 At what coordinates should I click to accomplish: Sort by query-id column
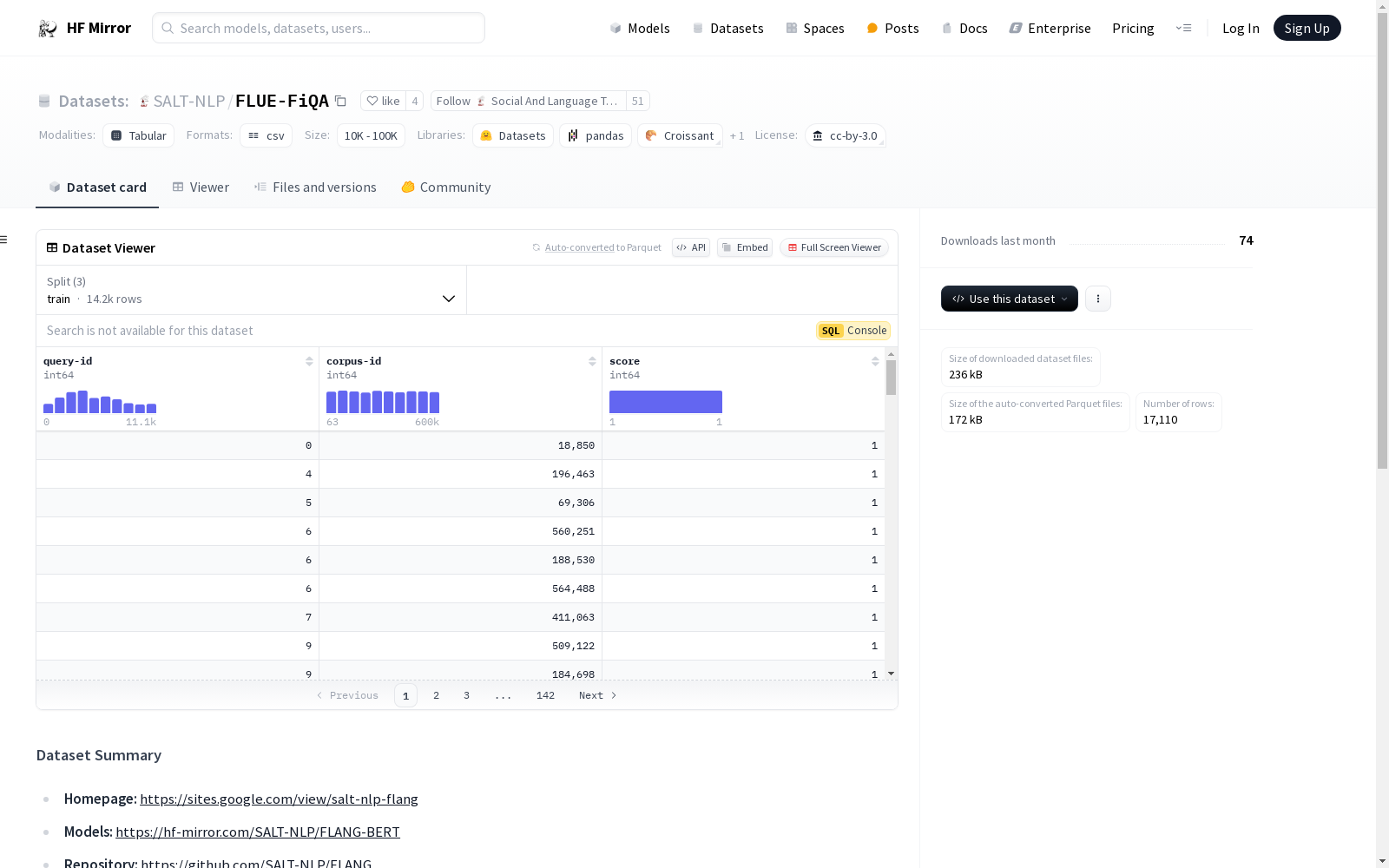(x=309, y=361)
